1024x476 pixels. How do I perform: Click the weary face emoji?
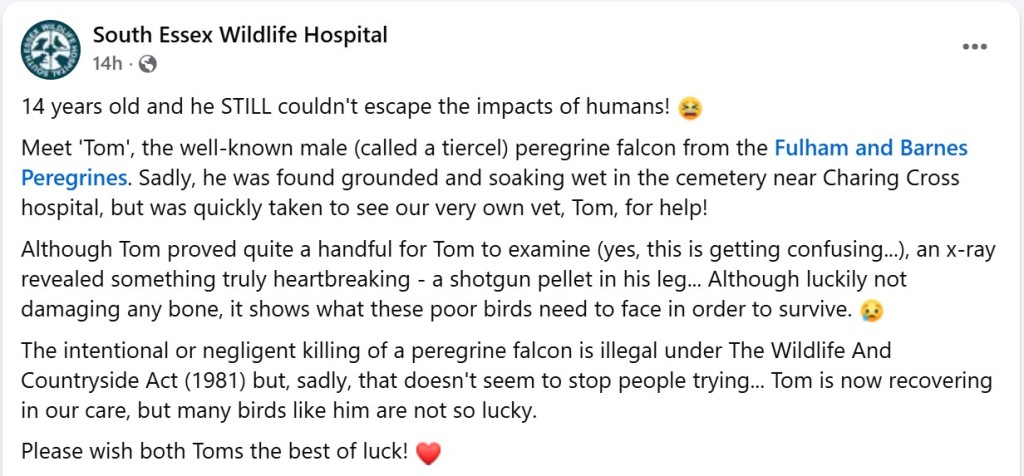pos(689,106)
